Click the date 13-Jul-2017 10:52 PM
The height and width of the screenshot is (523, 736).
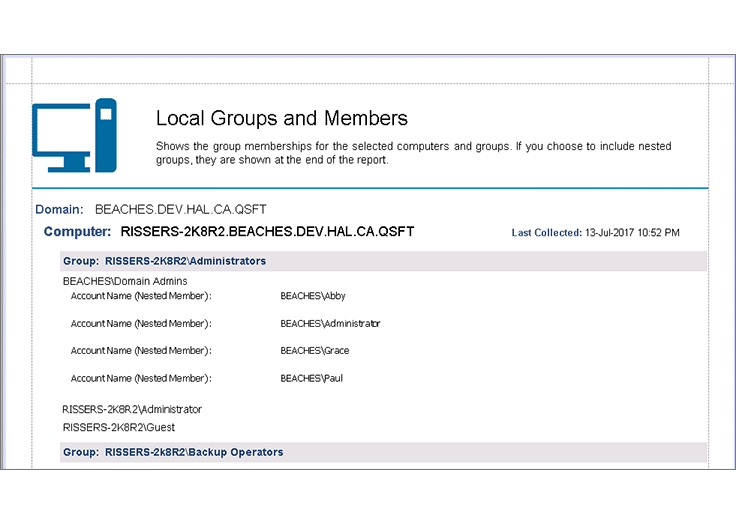click(632, 233)
